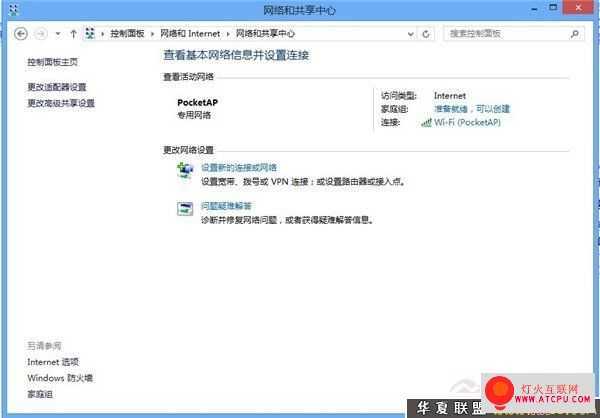
Task: Open Wi-Fi (PocketAP) connection link
Action: coord(467,122)
